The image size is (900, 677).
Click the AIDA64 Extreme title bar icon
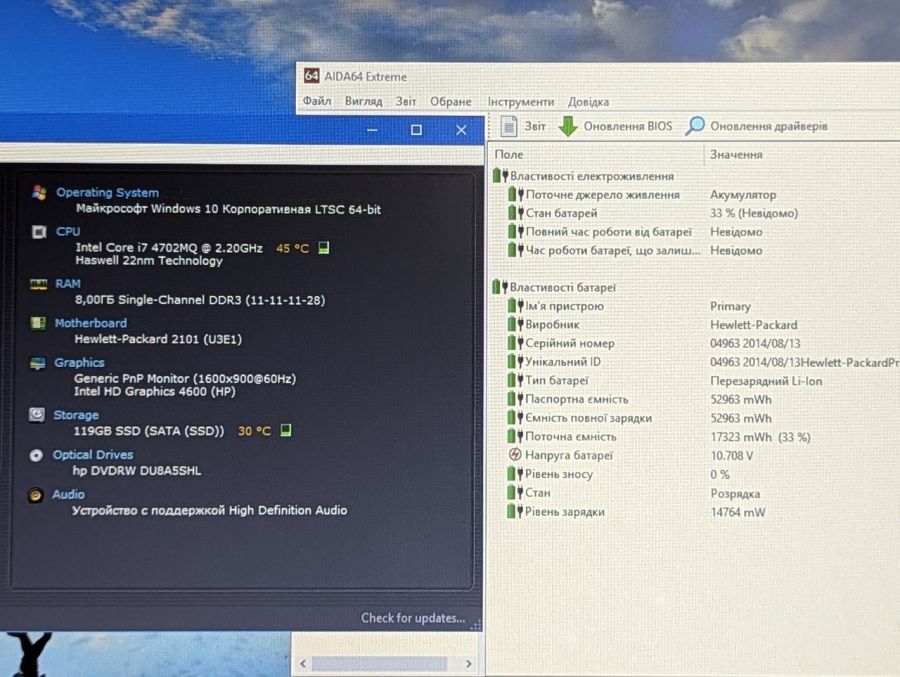pos(312,76)
